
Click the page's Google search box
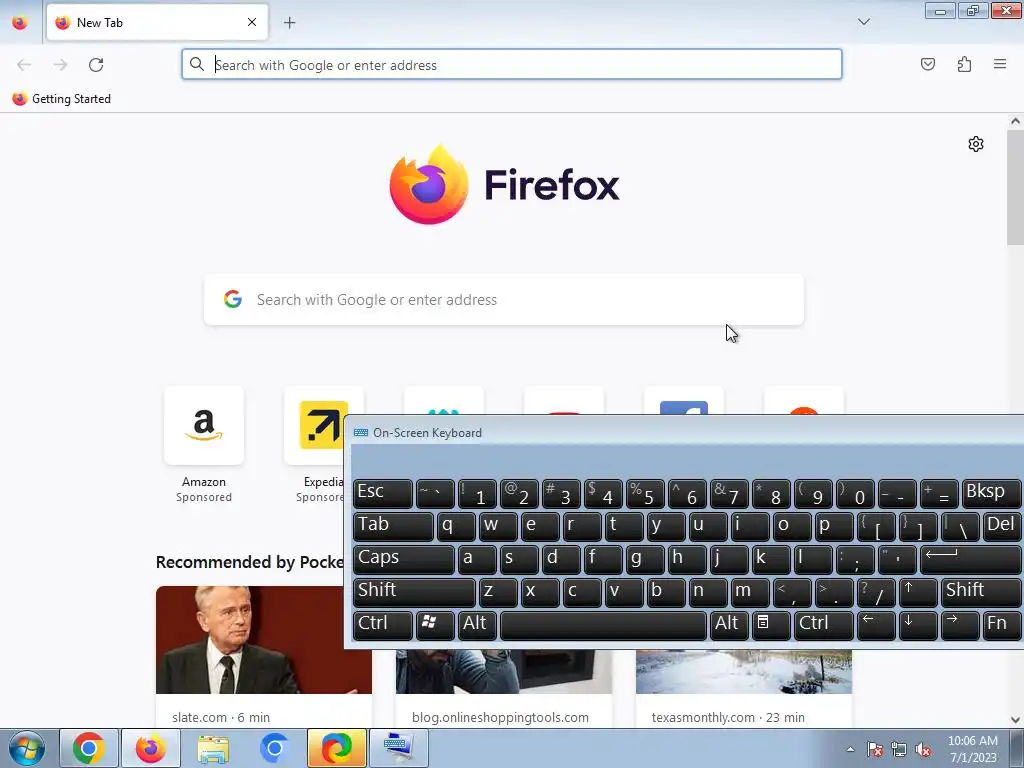pos(504,300)
